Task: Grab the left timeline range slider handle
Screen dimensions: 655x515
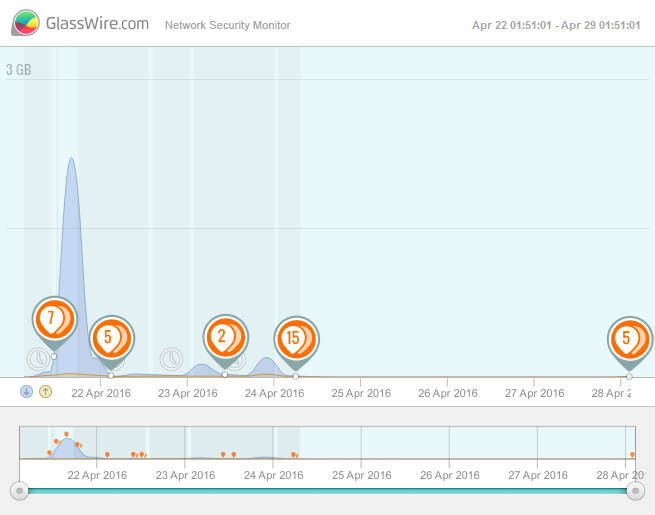Action: pos(19,490)
